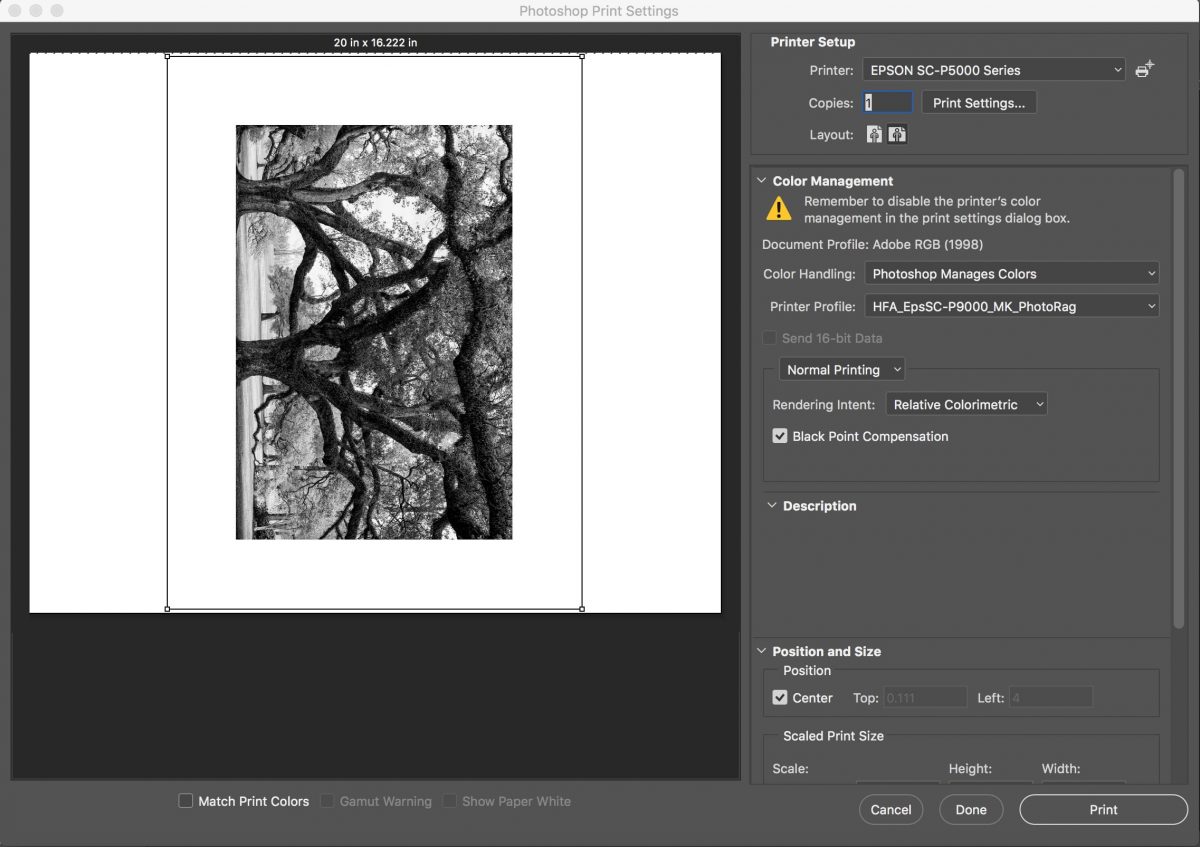This screenshot has width=1200, height=847.
Task: Select the portrait layout orientation icon
Action: tap(873, 134)
